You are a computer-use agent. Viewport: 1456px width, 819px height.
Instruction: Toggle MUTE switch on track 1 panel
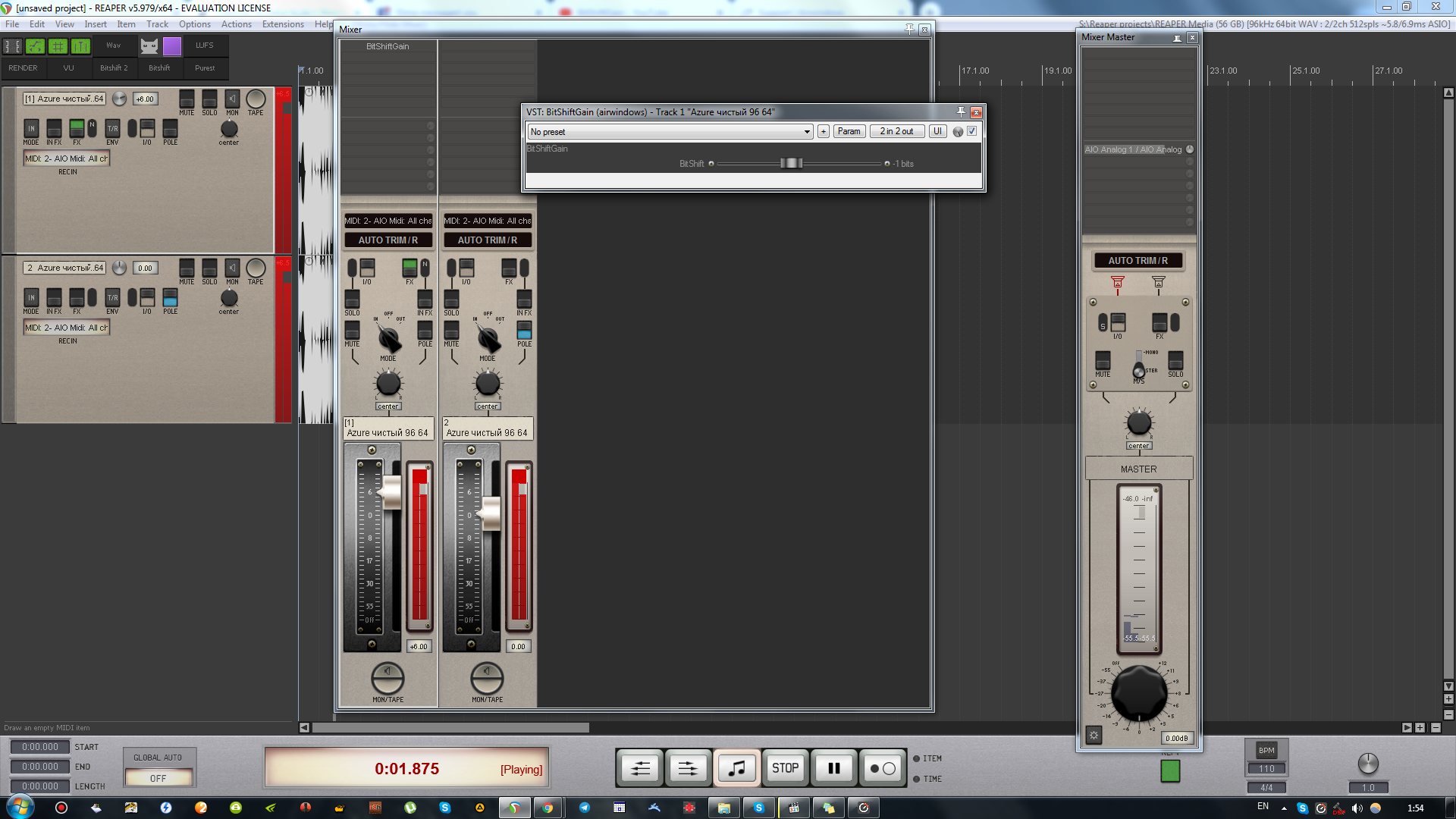[x=187, y=99]
